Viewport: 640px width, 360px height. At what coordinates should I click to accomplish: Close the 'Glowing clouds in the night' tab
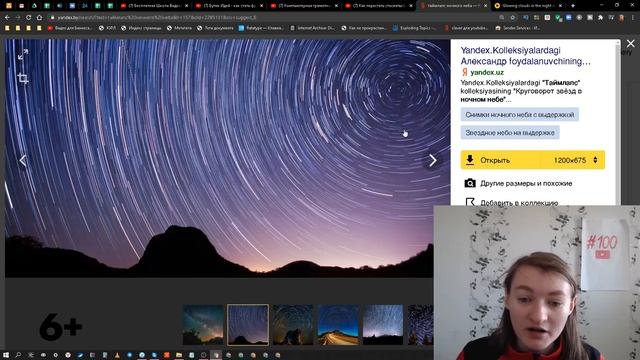[560, 6]
